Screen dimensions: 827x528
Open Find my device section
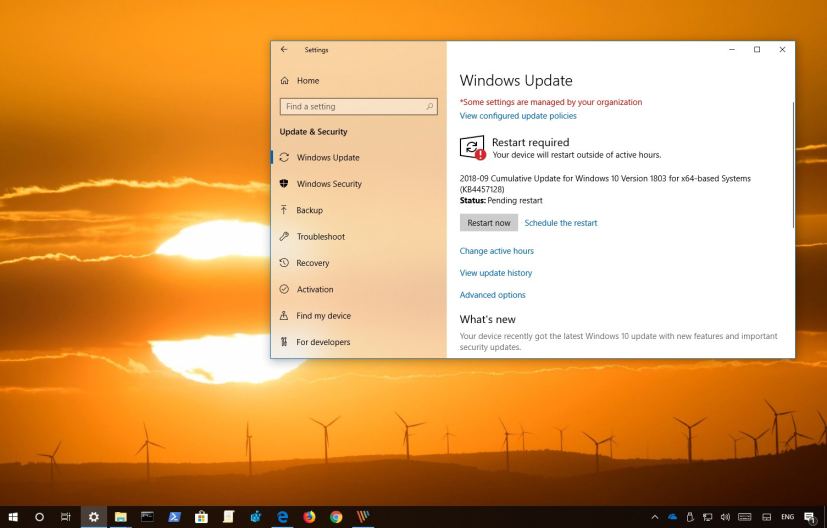click(x=359, y=315)
